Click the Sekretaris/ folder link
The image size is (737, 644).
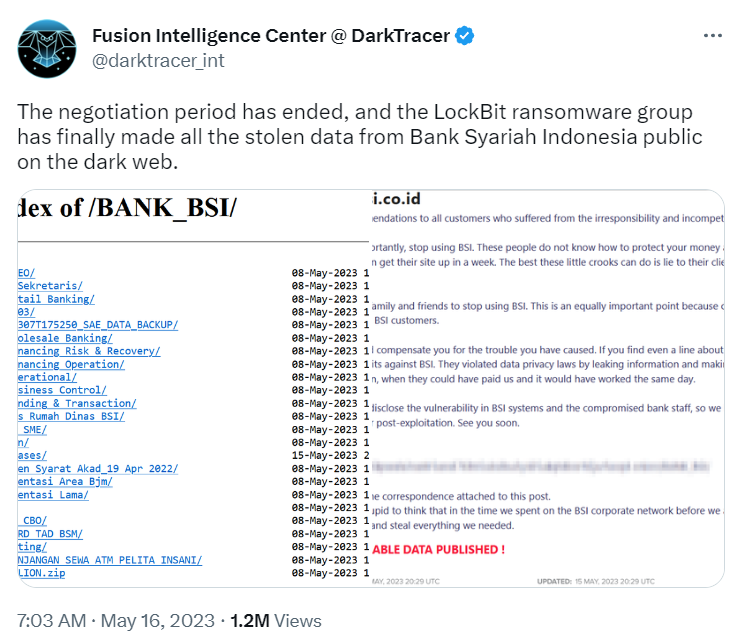(52, 285)
